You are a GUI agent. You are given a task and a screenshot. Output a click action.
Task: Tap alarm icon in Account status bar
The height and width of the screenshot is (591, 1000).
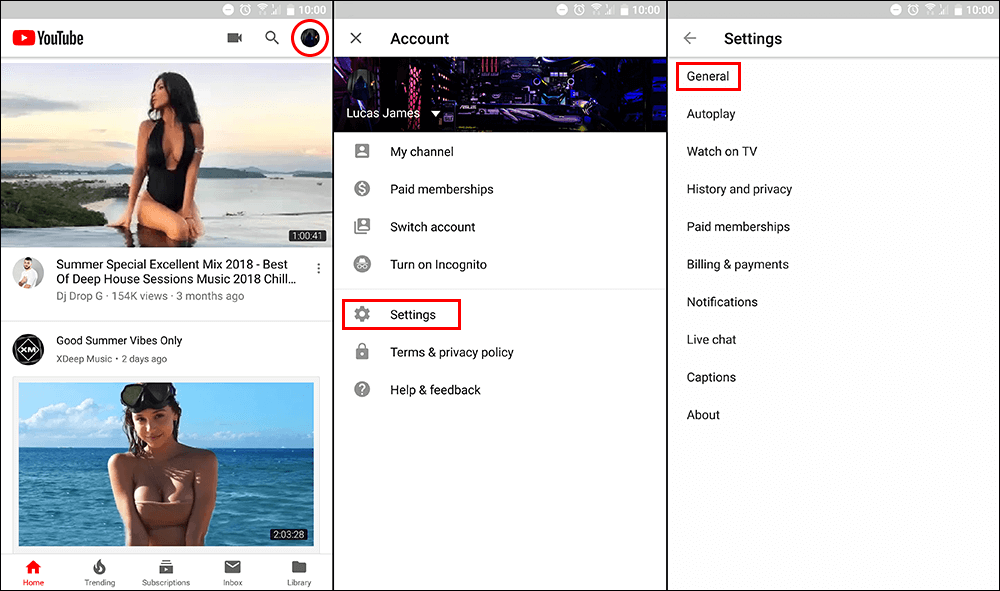click(579, 10)
